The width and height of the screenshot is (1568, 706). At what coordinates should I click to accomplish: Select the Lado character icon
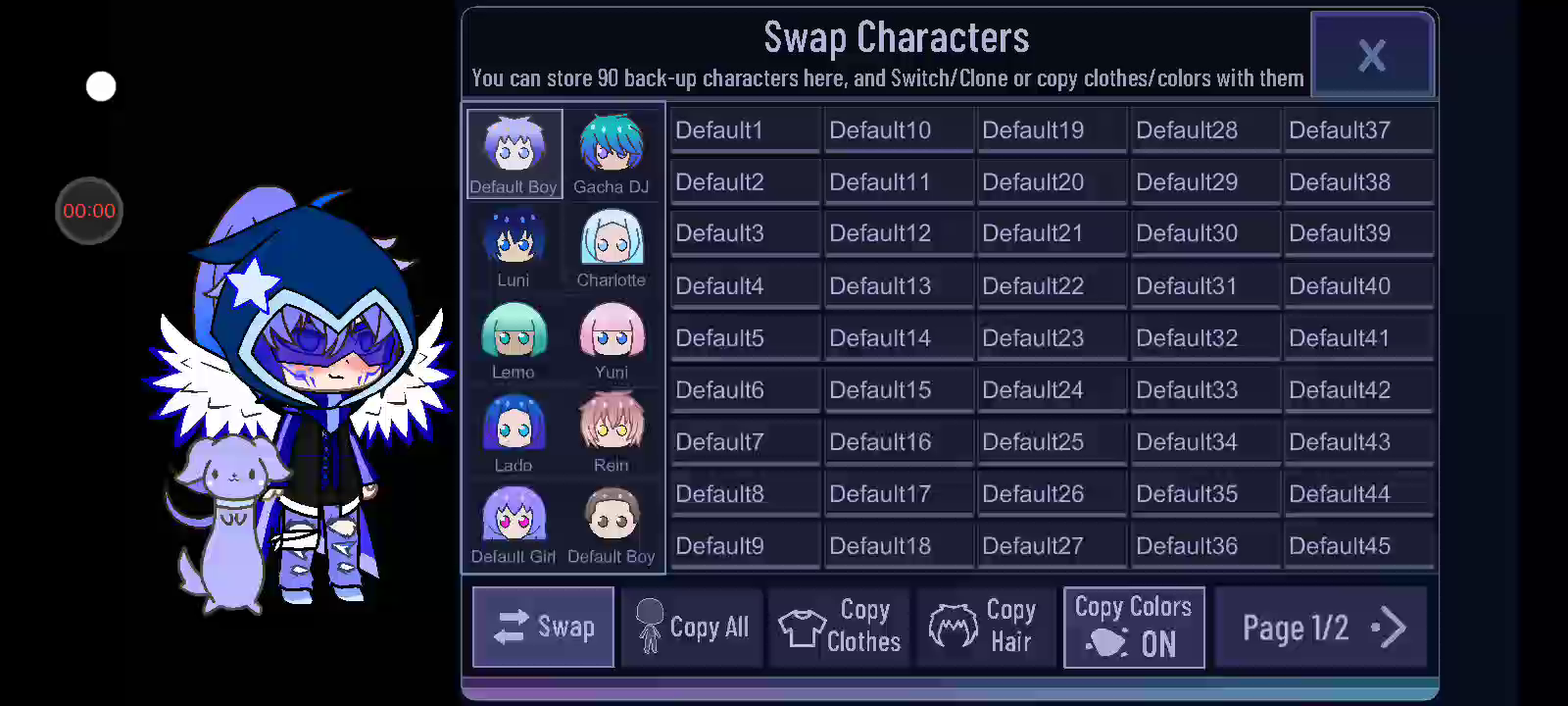click(514, 432)
